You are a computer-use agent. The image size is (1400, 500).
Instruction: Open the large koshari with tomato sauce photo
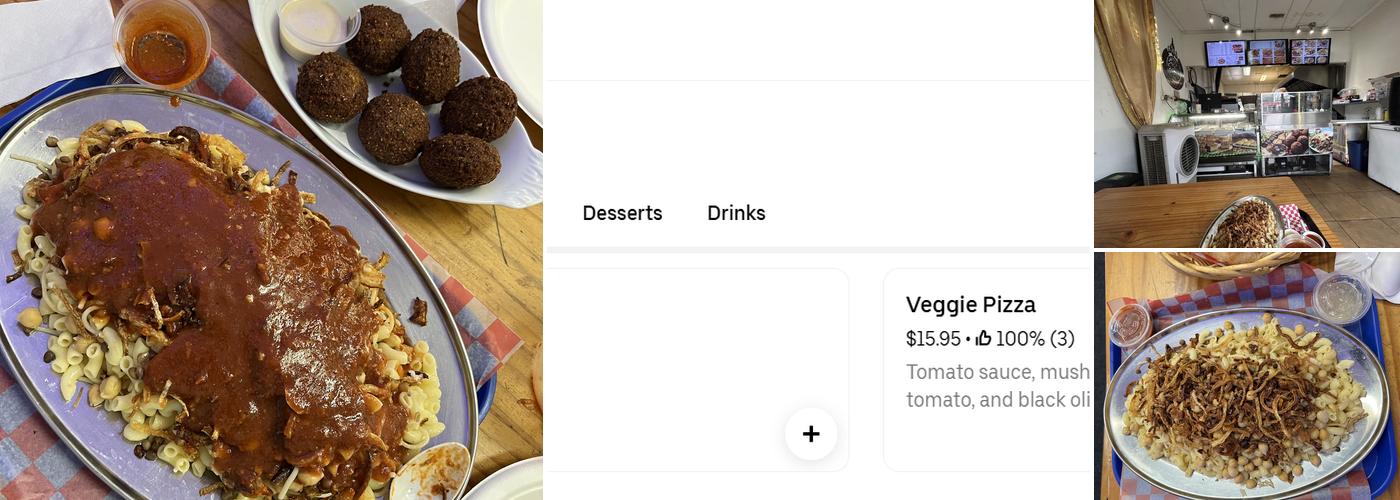[230, 300]
